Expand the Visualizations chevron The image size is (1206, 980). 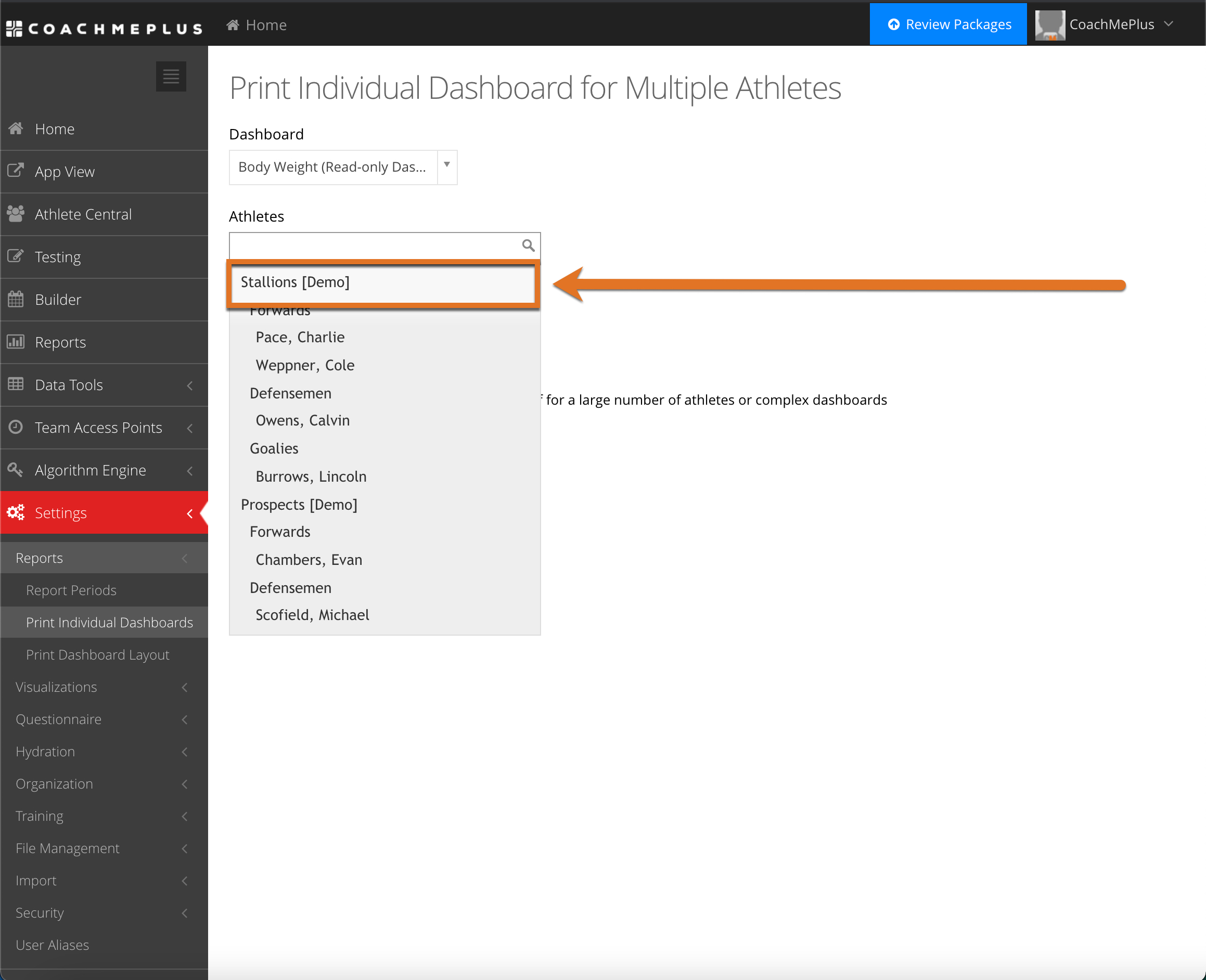click(185, 688)
